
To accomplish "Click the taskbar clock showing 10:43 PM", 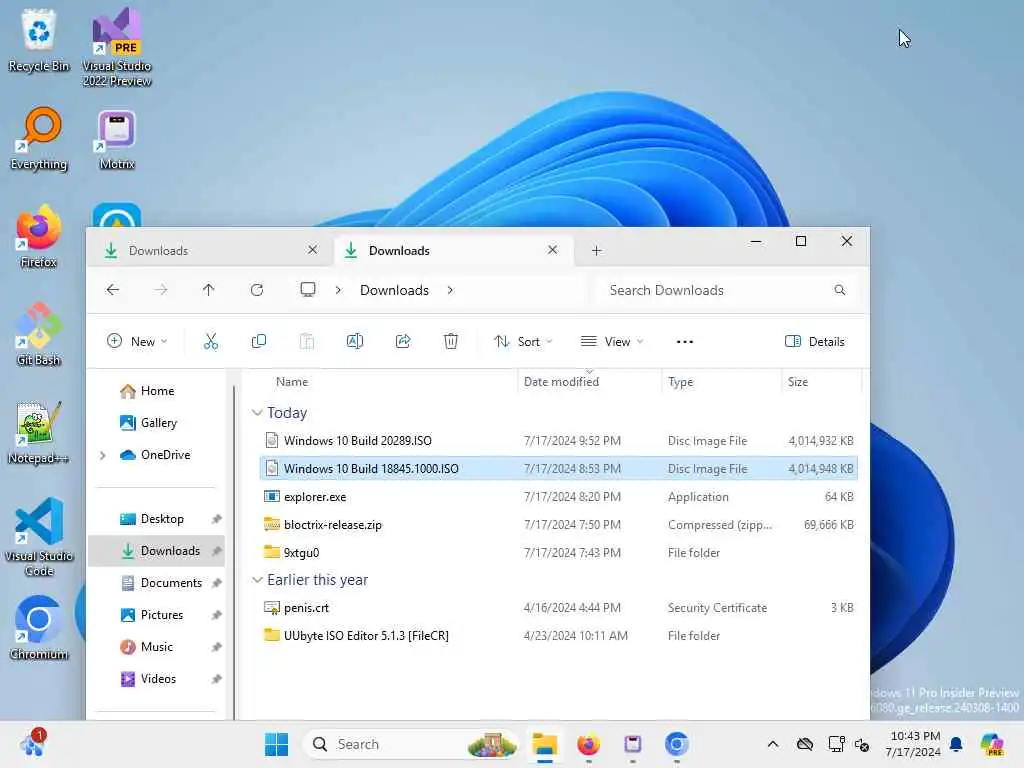I will tap(913, 744).
